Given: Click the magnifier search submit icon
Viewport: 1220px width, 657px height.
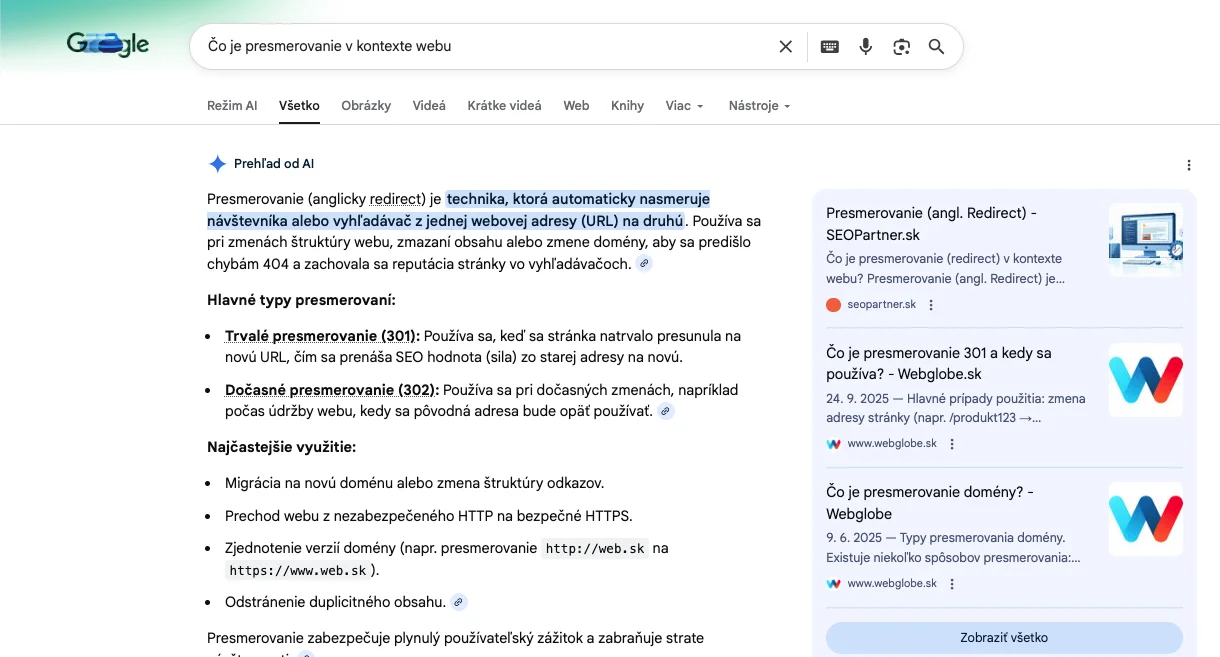Looking at the screenshot, I should pos(936,46).
